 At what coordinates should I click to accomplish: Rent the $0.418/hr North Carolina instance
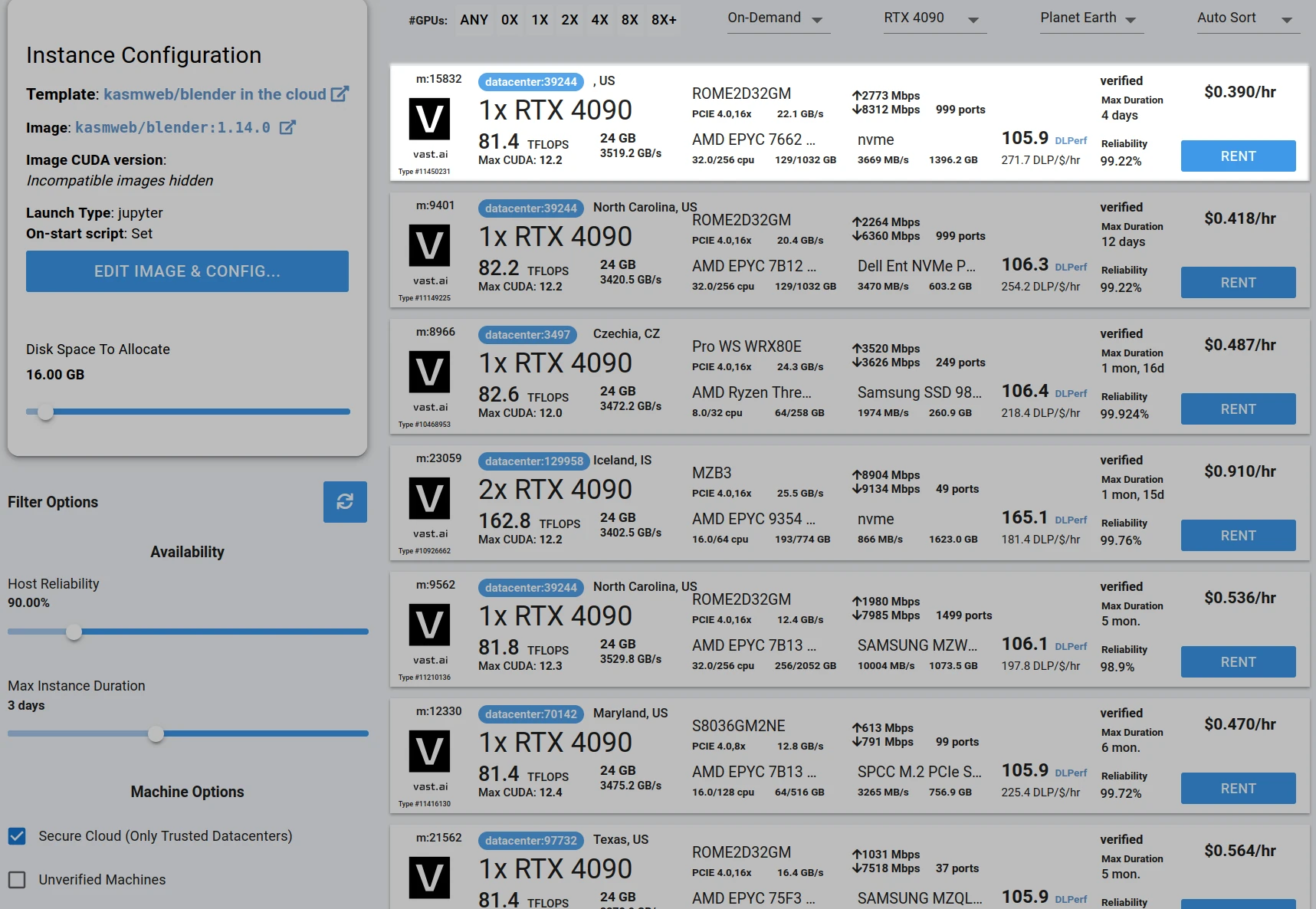coord(1238,283)
